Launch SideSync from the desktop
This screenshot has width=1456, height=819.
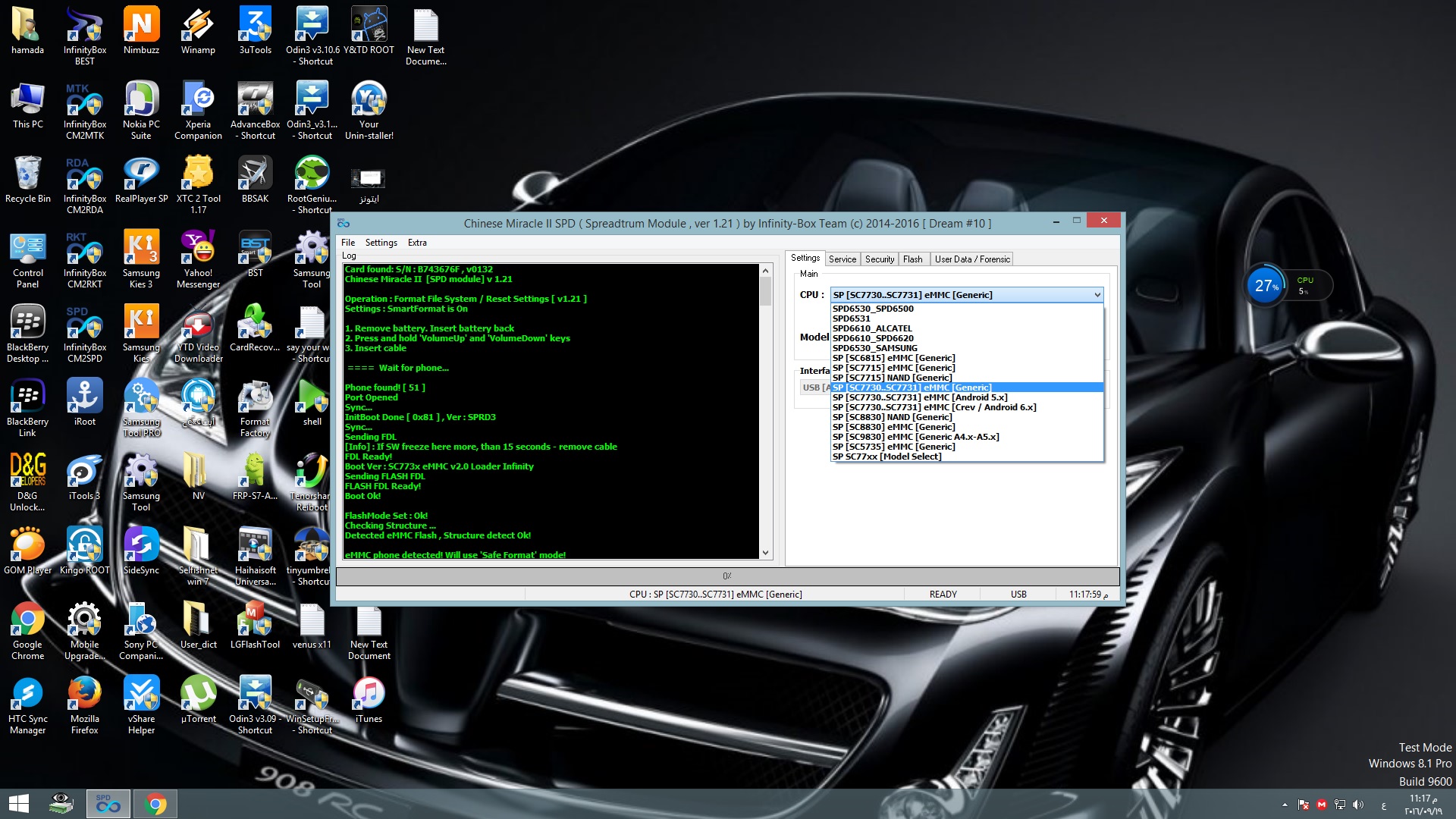pyautogui.click(x=141, y=551)
